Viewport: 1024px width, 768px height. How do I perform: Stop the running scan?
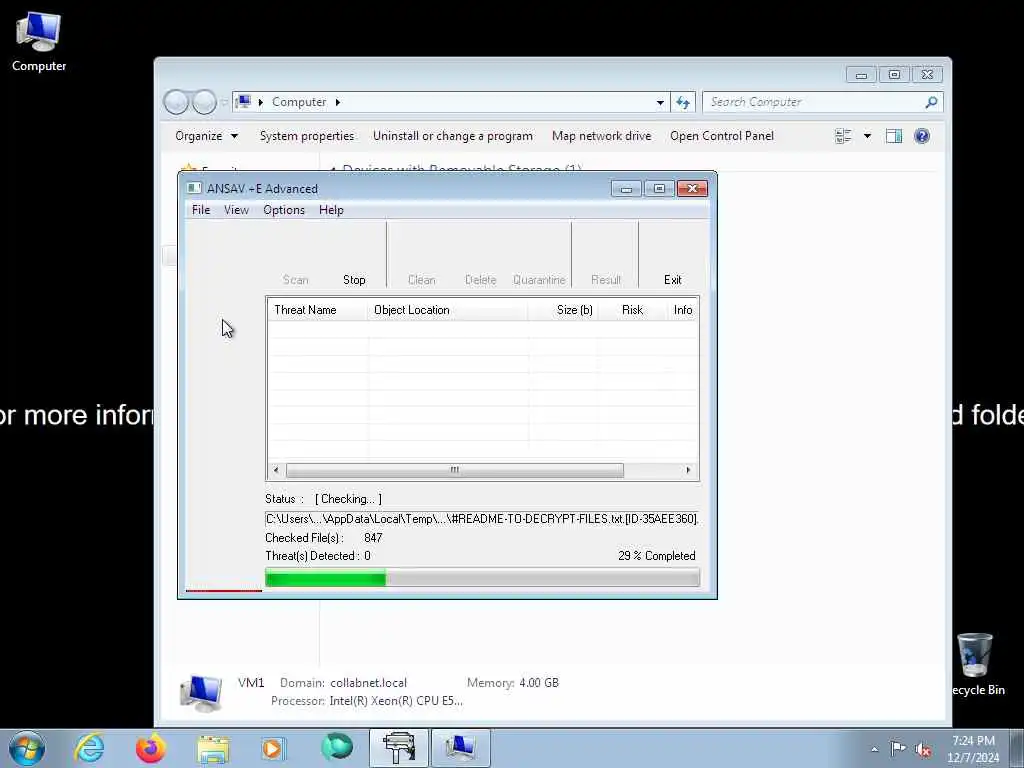[354, 280]
